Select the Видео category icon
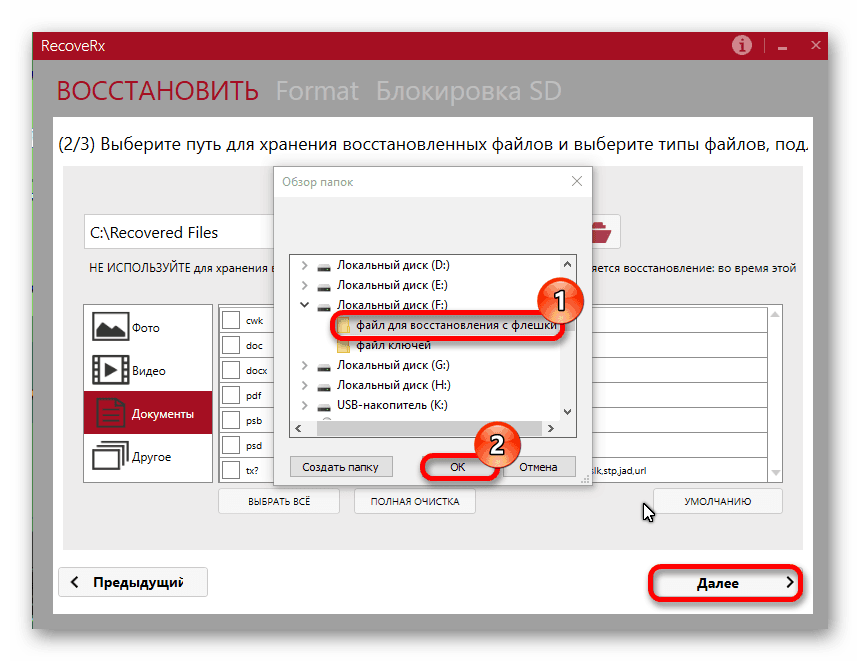 coord(110,370)
